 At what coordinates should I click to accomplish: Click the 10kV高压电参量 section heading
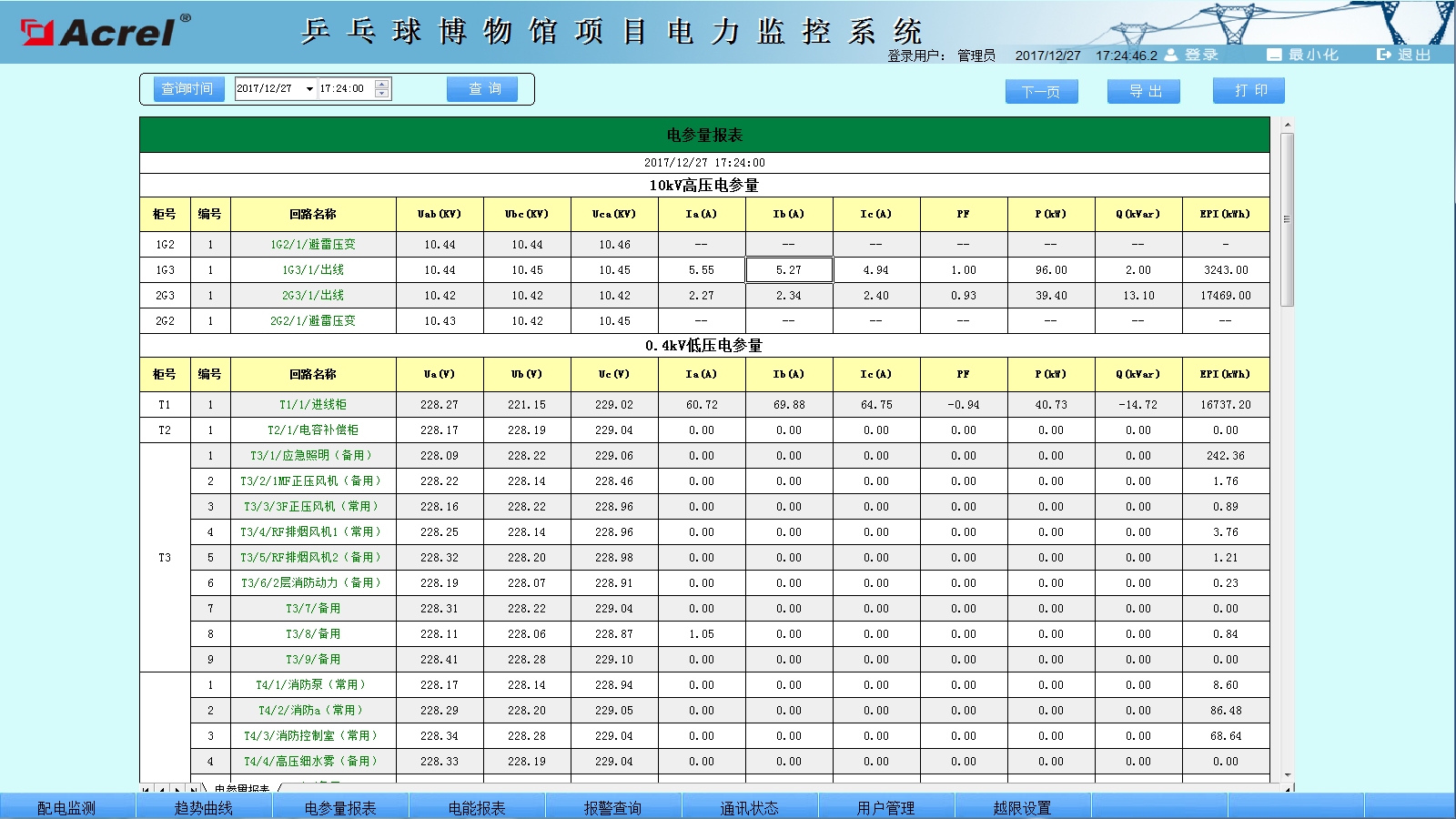point(704,185)
